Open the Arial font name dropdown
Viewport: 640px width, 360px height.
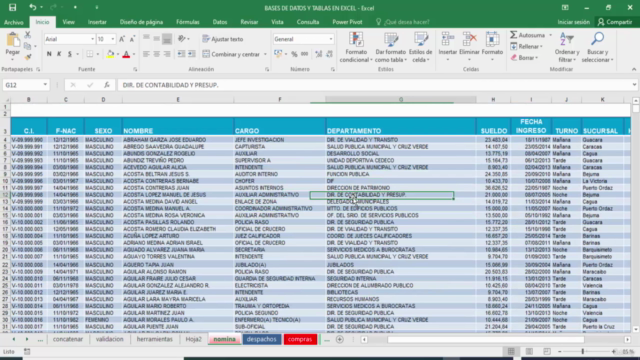click(x=92, y=39)
